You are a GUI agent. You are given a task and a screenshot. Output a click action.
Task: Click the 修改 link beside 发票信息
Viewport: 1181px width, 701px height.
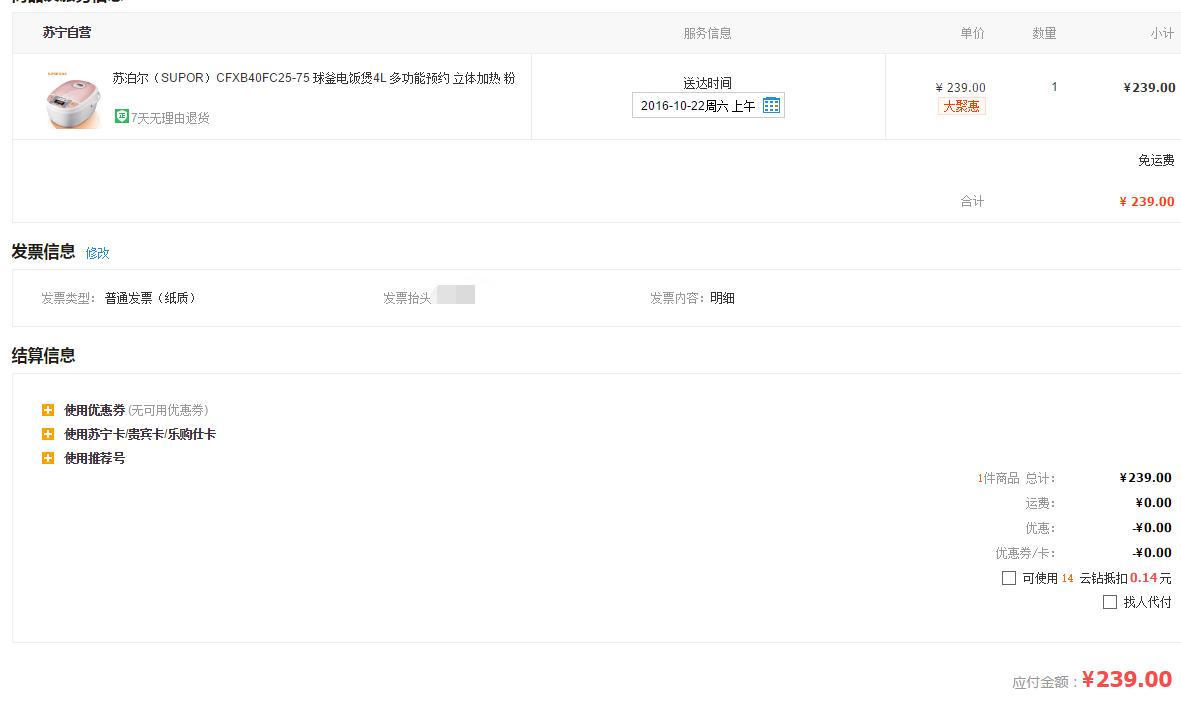tap(97, 253)
